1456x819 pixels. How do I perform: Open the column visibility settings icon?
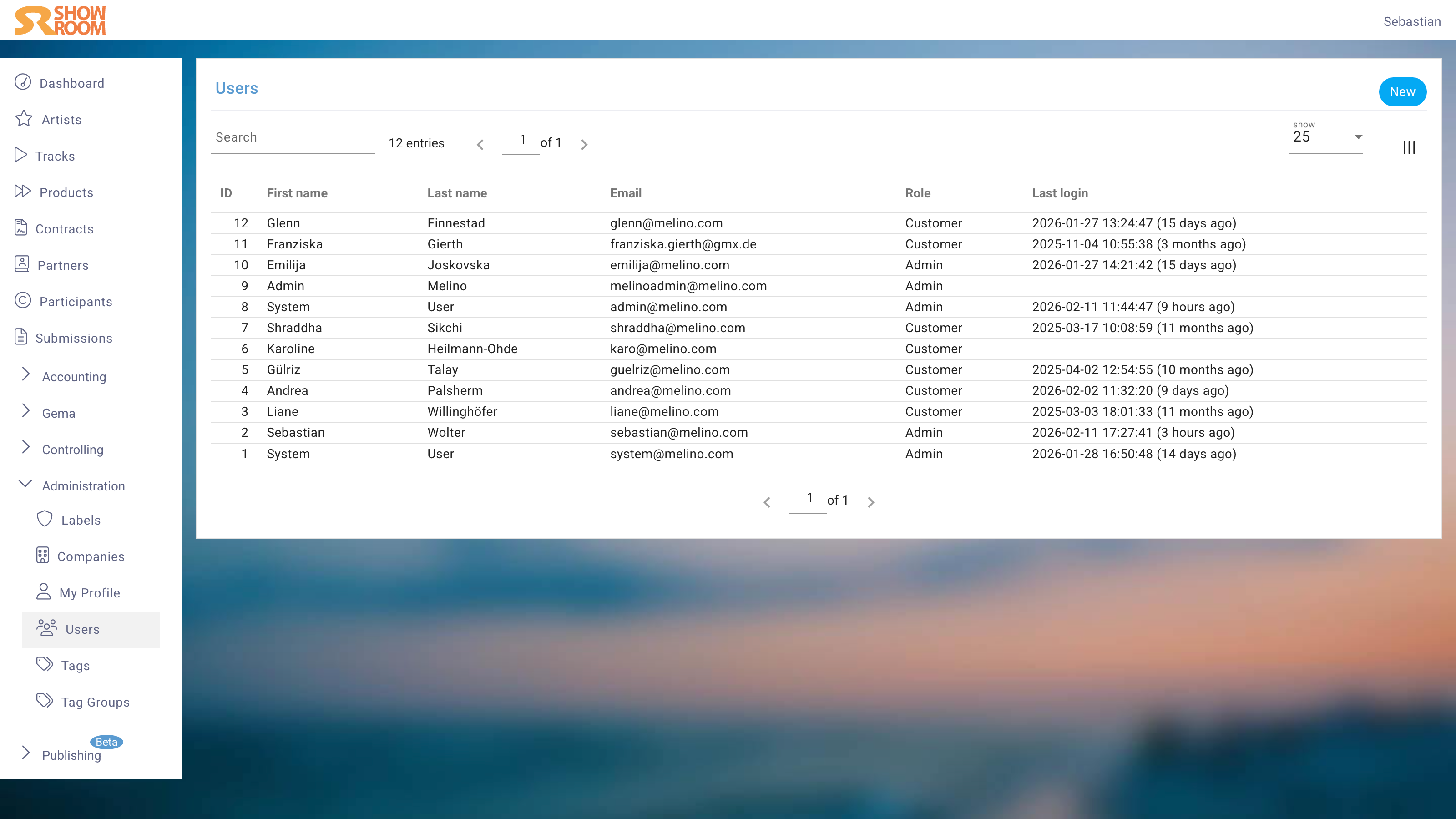(1409, 147)
